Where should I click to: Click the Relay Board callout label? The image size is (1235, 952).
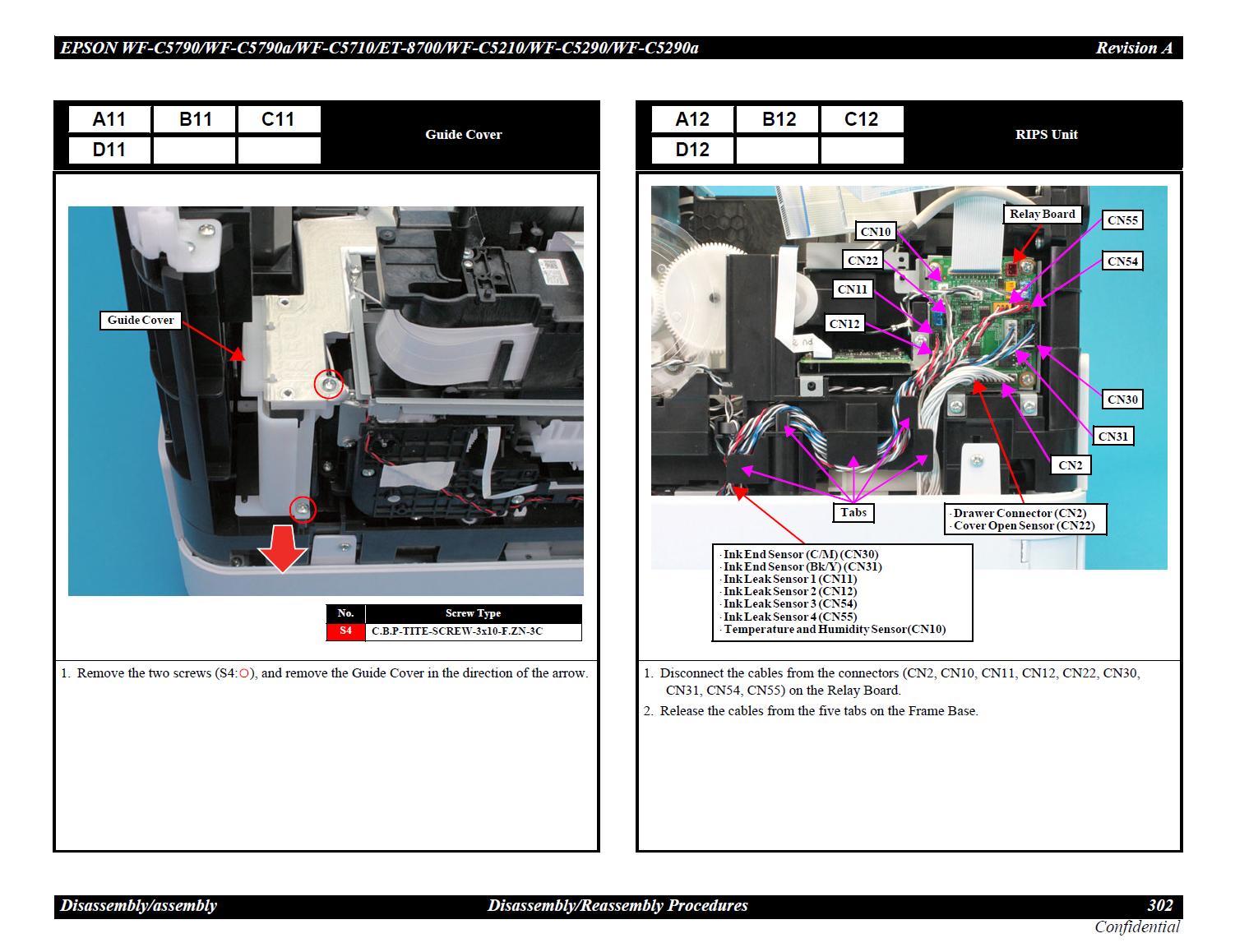1042,215
